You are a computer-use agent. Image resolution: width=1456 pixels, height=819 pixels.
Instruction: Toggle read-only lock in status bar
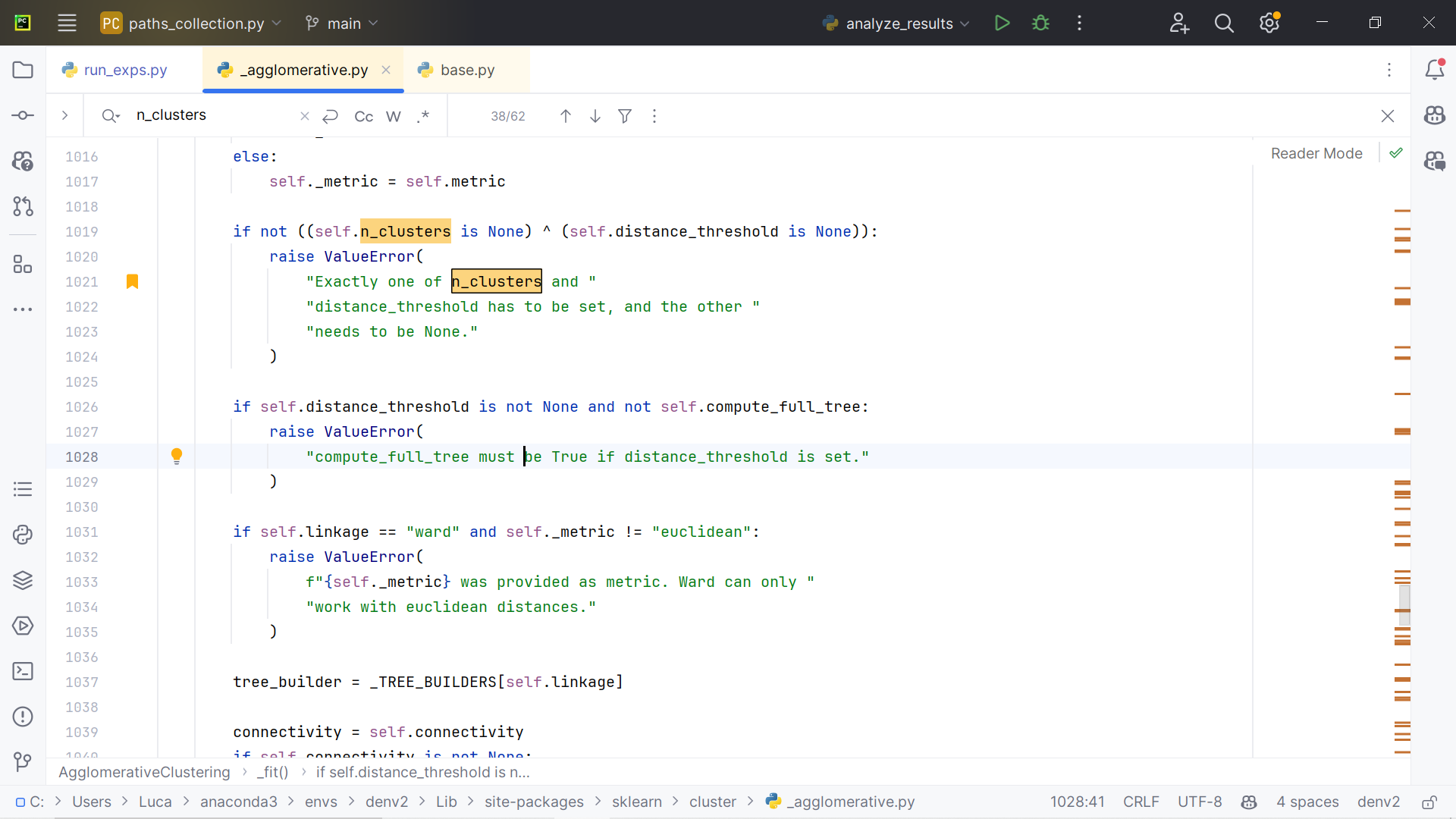(1429, 802)
